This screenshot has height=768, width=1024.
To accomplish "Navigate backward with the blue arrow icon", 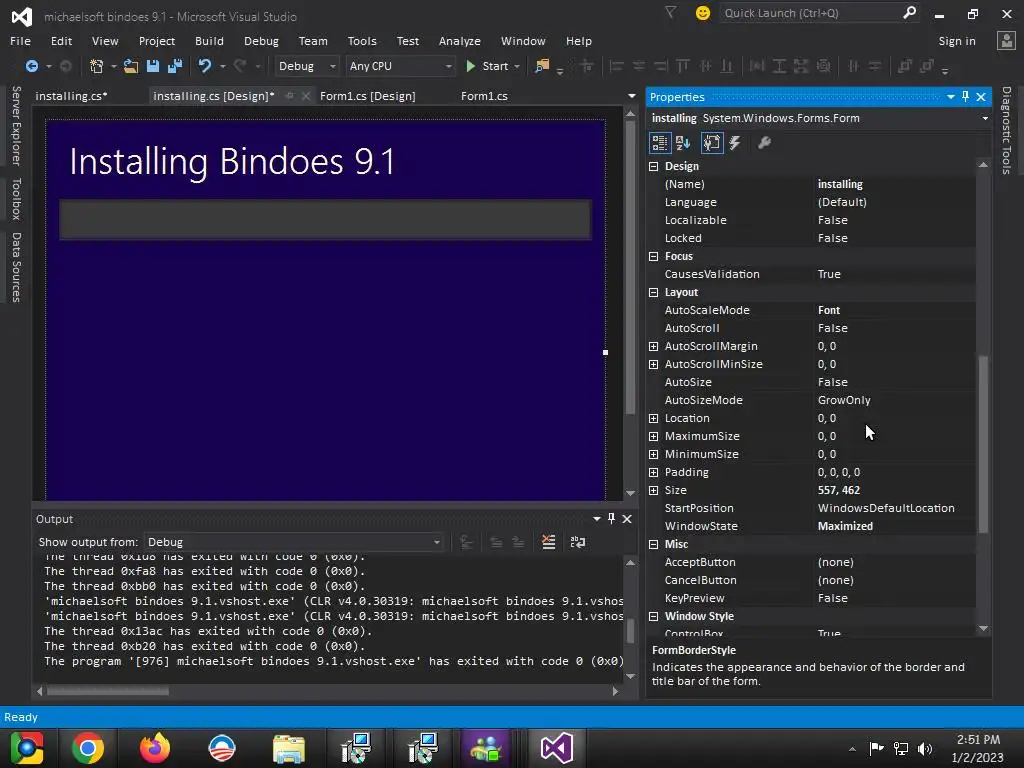I will click(x=31, y=66).
